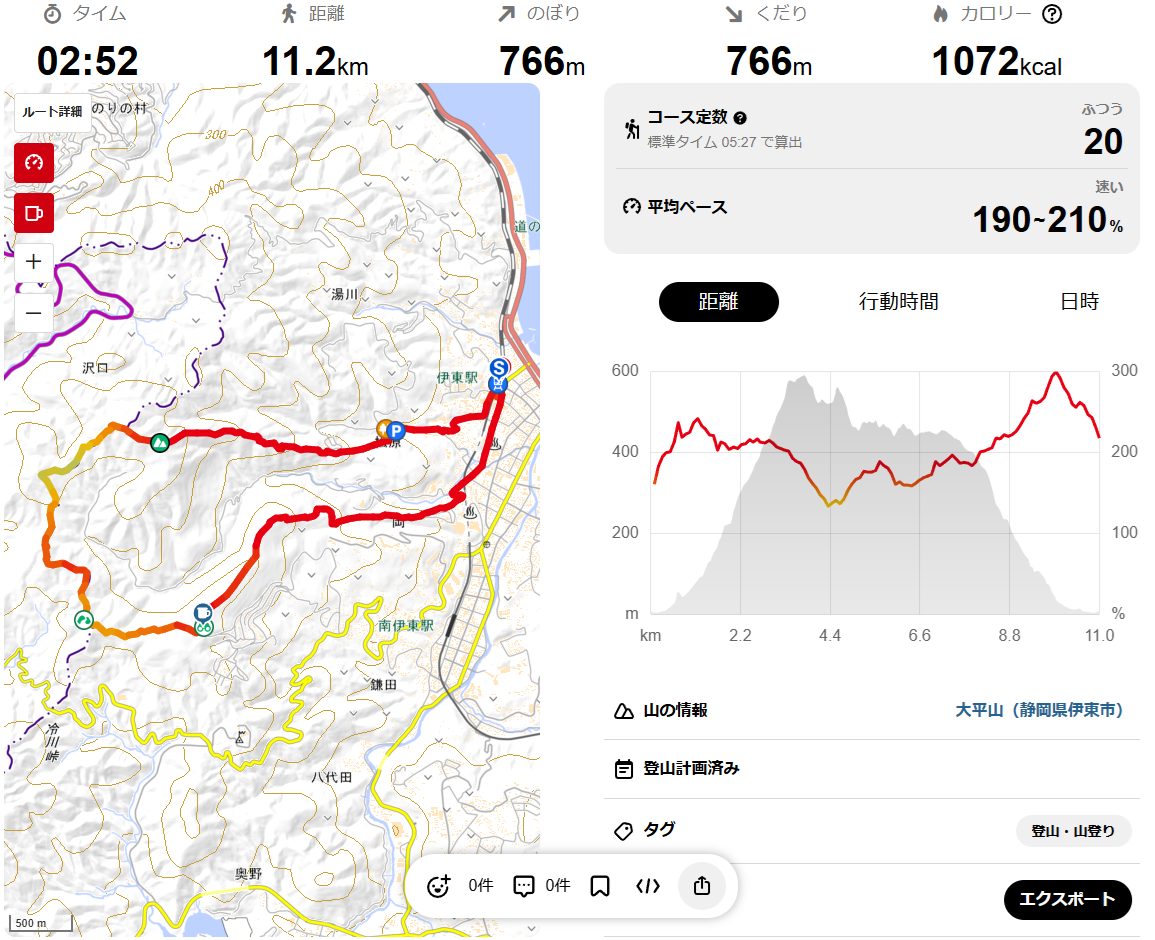Add an emoji reaction
Image resolution: width=1155 pixels, height=940 pixels.
(x=439, y=886)
